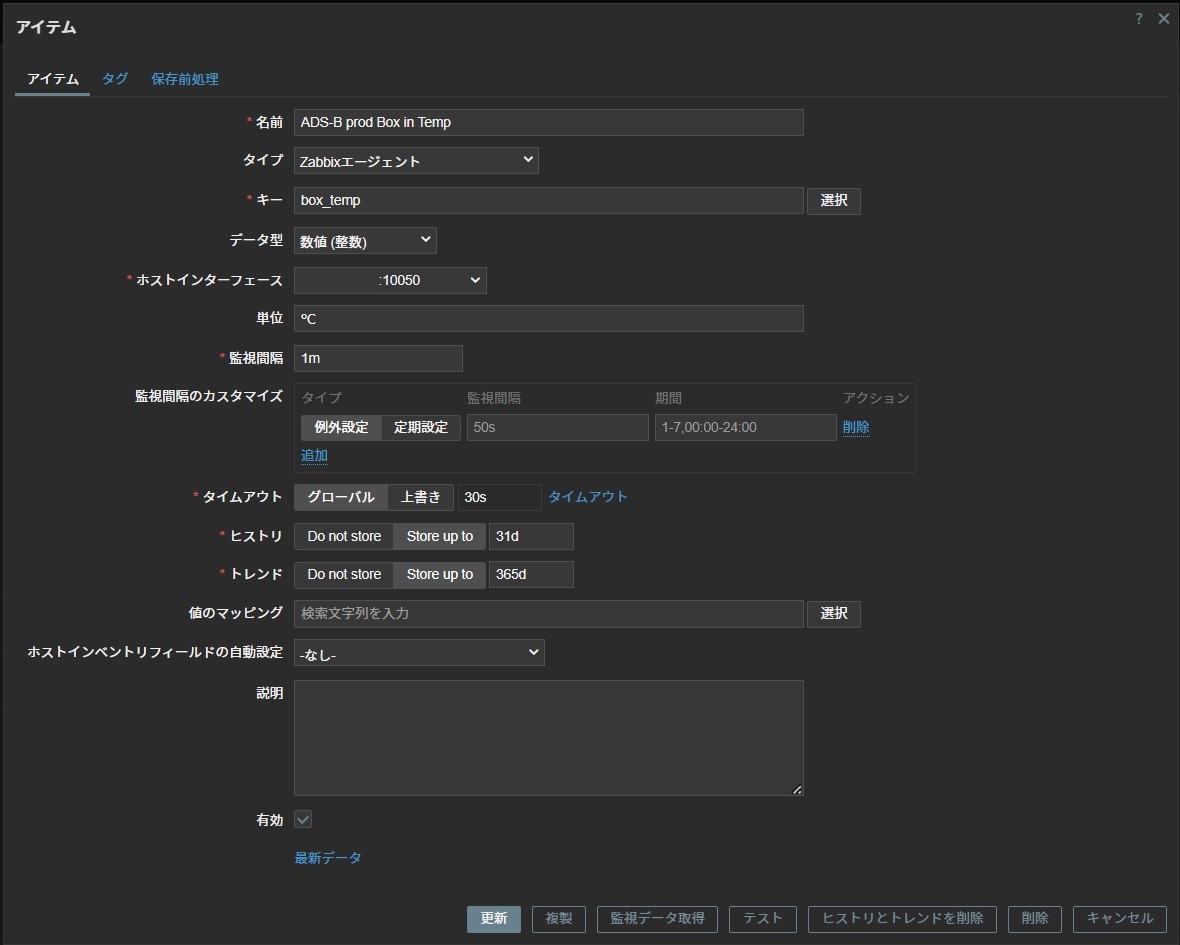Image resolution: width=1180 pixels, height=945 pixels.
Task: Open ホストインベントリフィールド dropdown
Action: [419, 654]
